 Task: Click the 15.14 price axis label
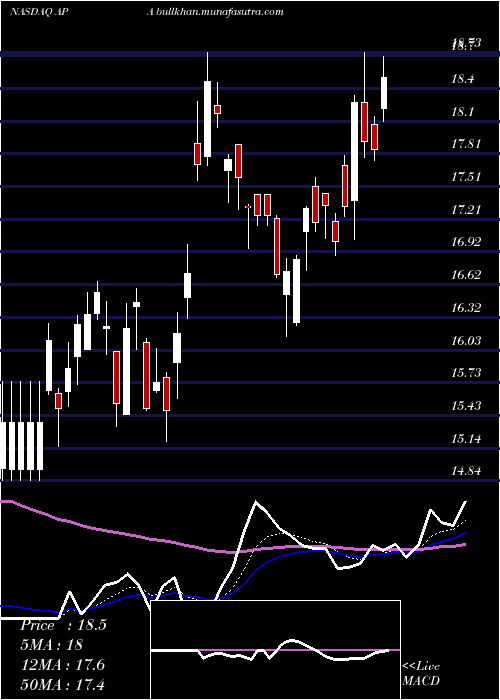466,439
